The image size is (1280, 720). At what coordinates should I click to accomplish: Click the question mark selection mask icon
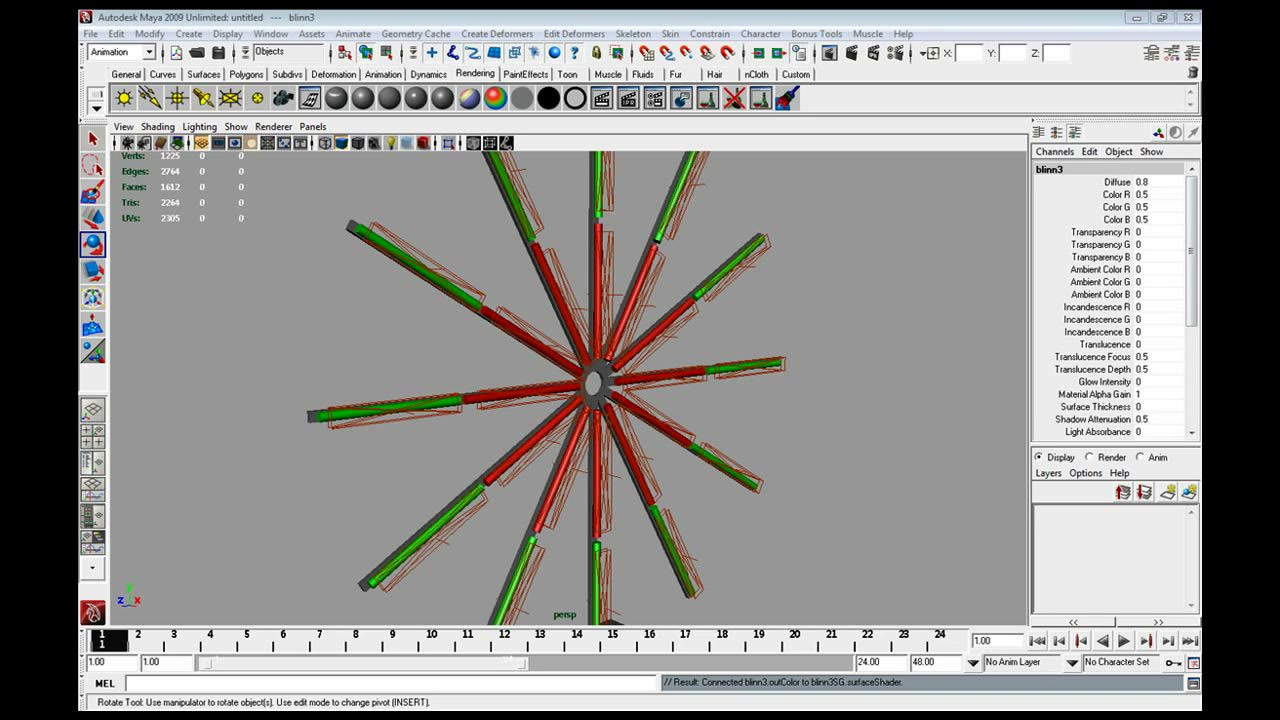(574, 53)
